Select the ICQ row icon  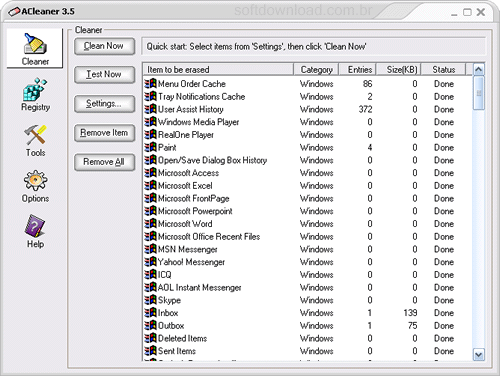(x=150, y=274)
